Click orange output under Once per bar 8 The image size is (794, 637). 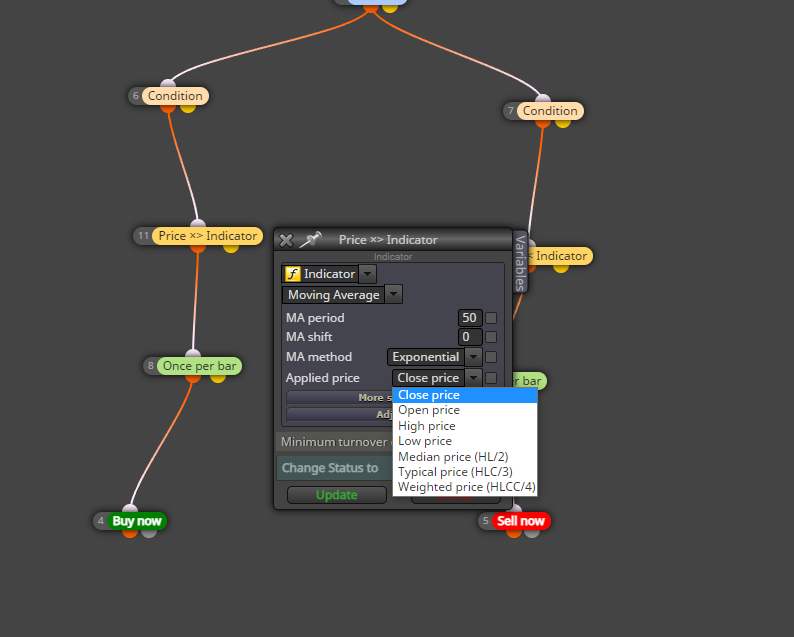pyautogui.click(x=192, y=378)
